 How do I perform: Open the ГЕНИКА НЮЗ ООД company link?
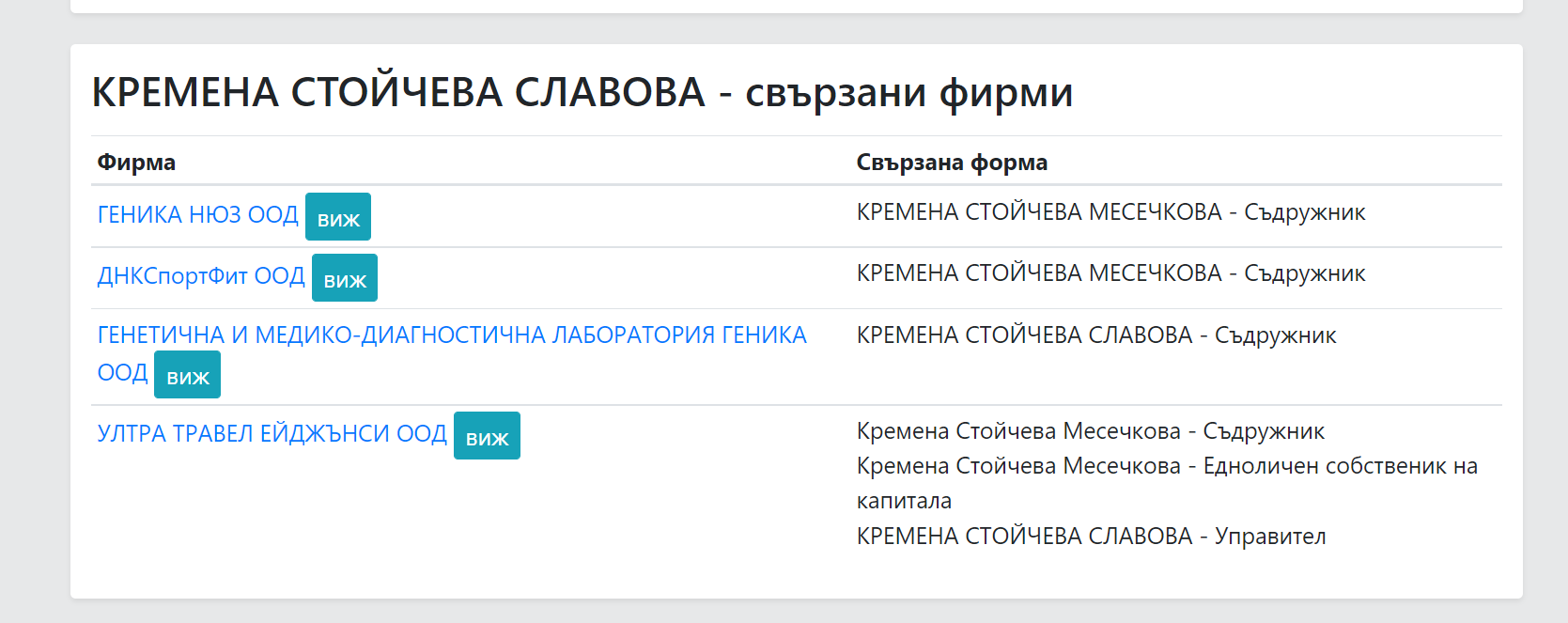point(197,215)
